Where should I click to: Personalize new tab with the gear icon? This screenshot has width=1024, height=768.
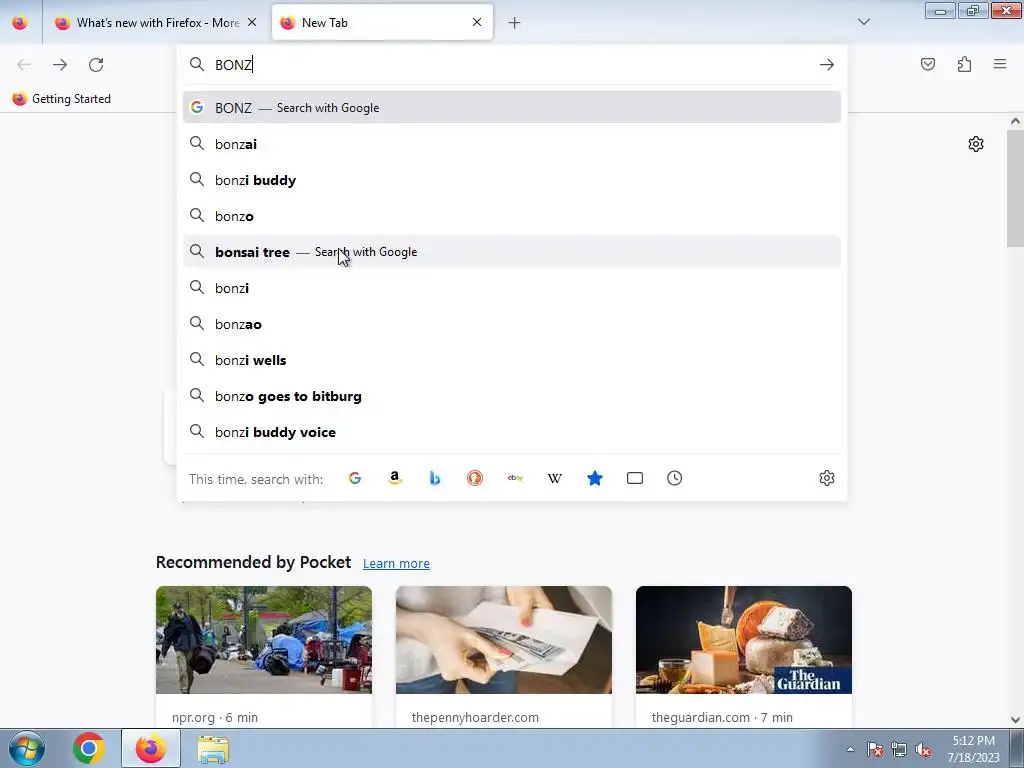(x=976, y=144)
